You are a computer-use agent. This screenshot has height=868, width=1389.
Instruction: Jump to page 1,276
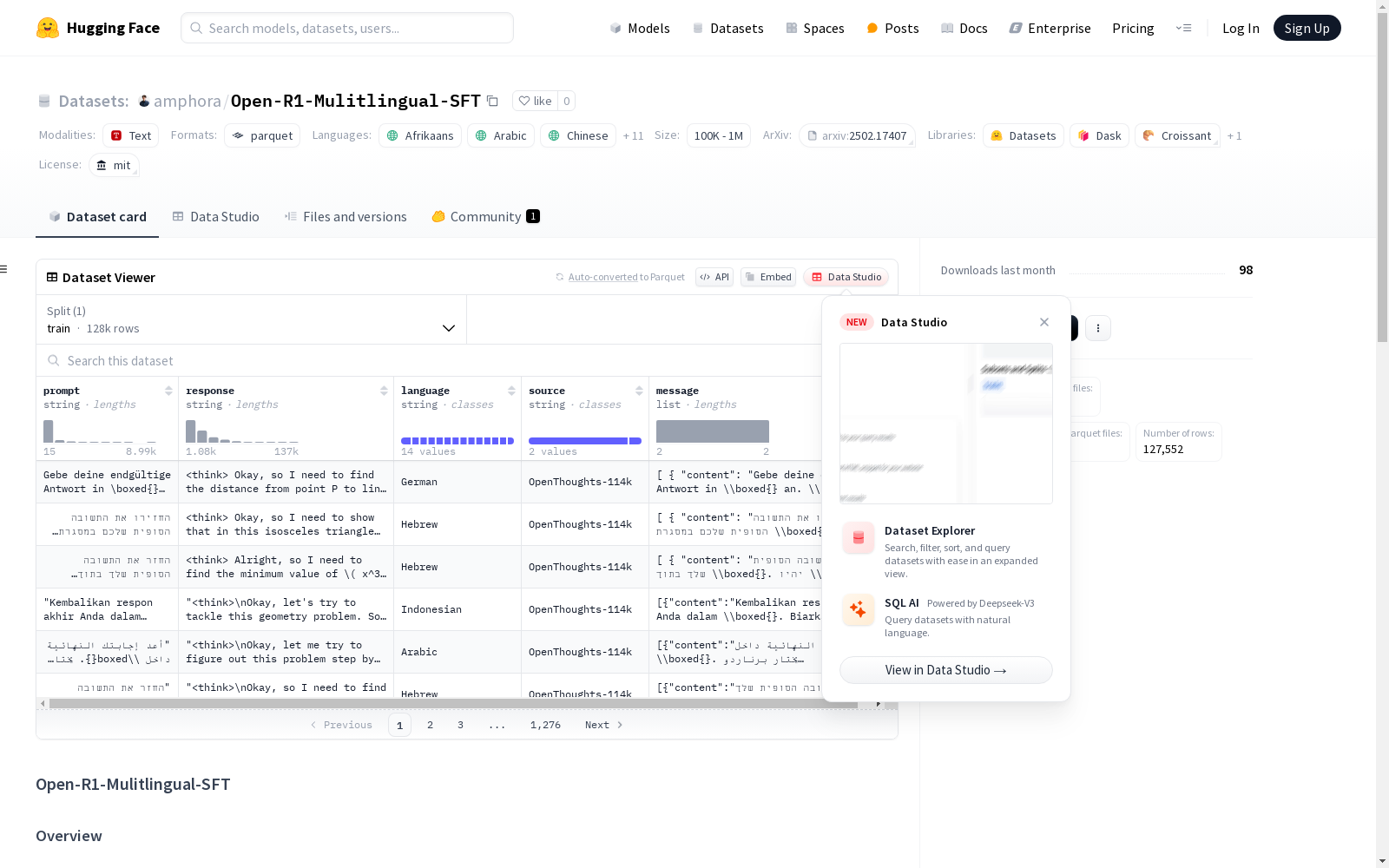tap(545, 725)
